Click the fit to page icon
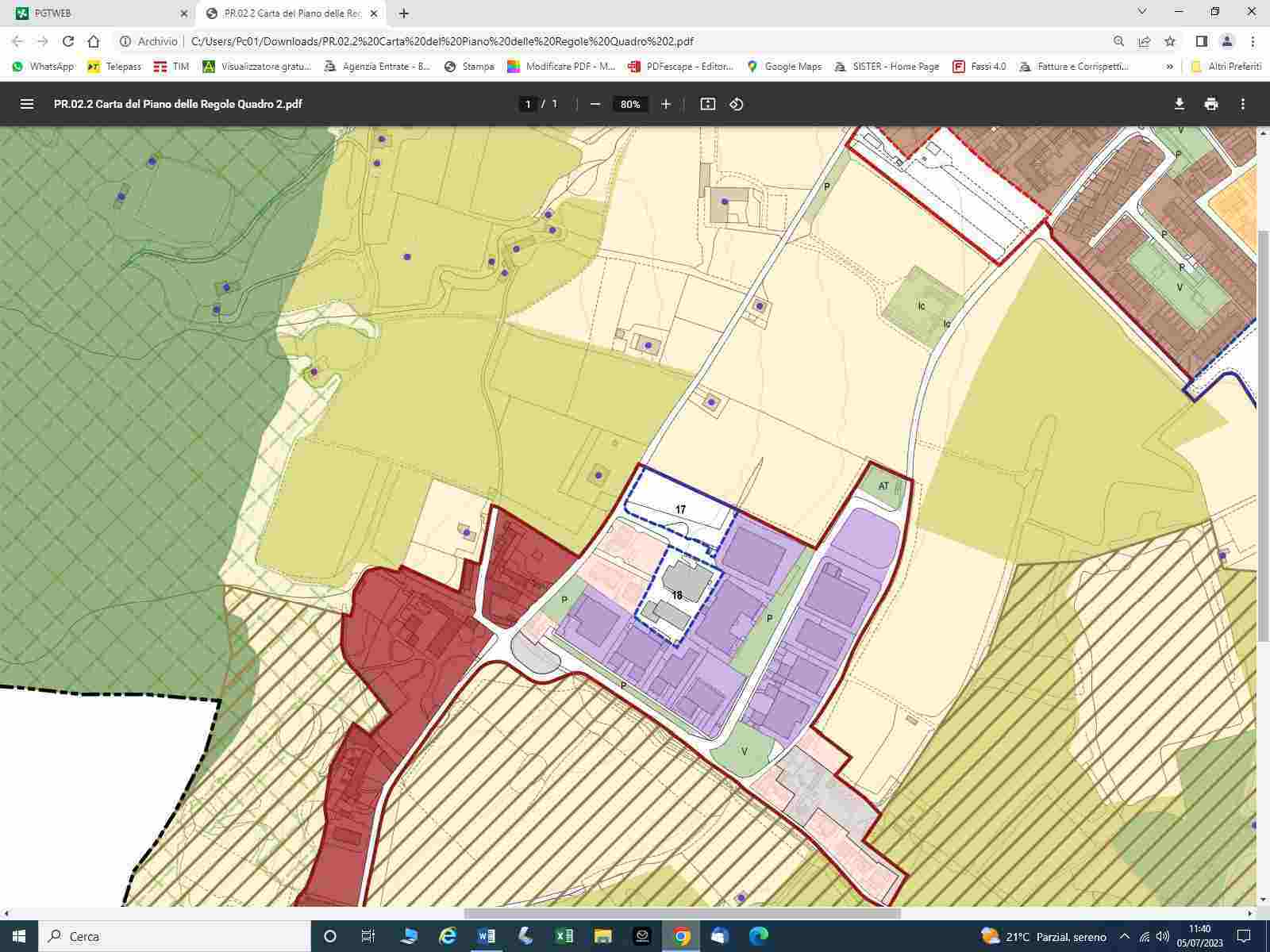Viewport: 1270px width, 952px height. 708,104
